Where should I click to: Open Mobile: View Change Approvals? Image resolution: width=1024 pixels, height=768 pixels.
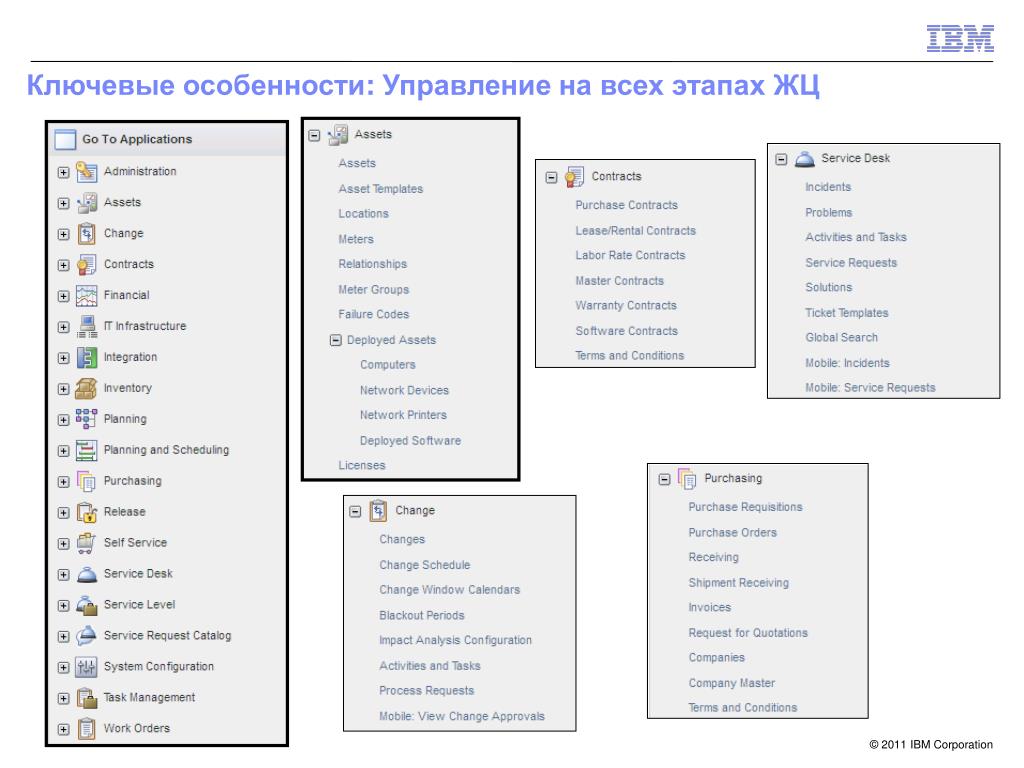tap(462, 716)
